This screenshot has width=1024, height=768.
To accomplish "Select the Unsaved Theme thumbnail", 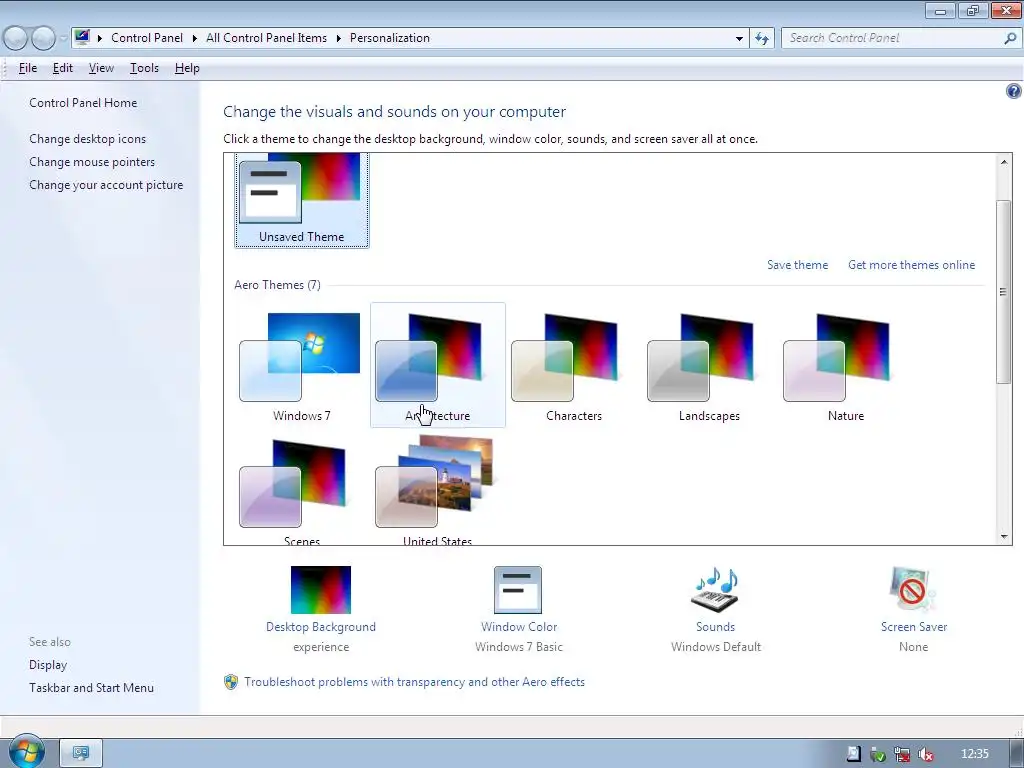I will (x=301, y=200).
